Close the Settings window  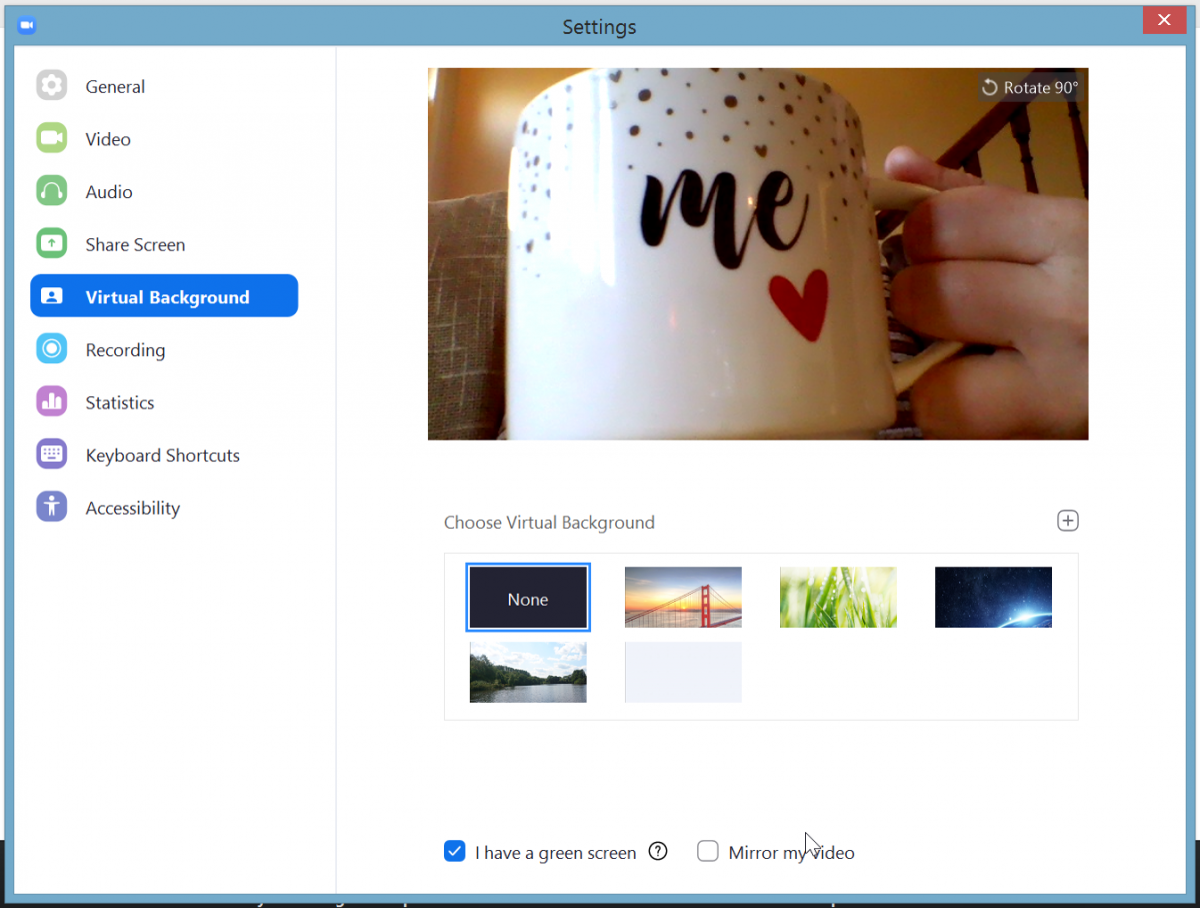(1165, 20)
